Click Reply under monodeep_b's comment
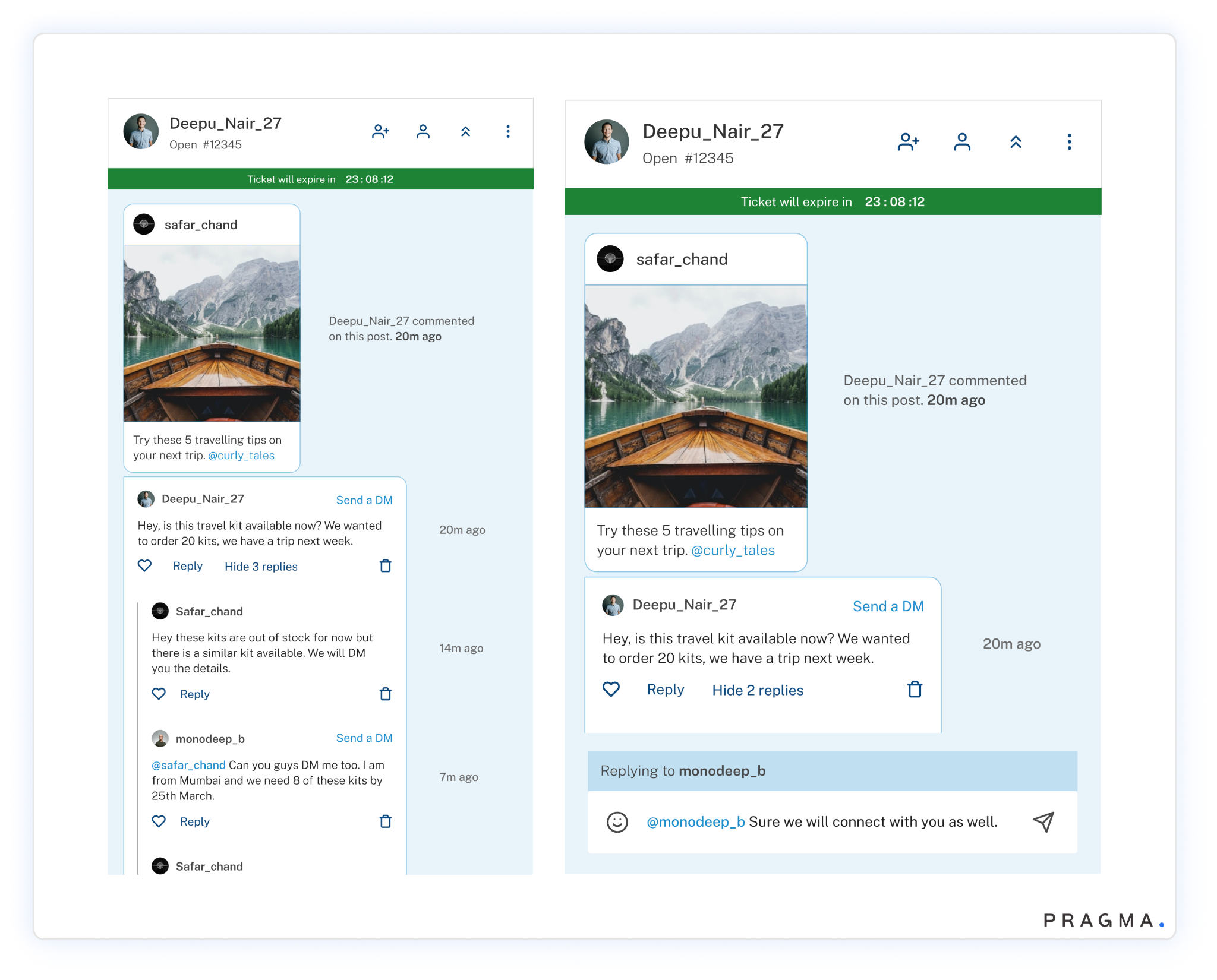 tap(195, 821)
